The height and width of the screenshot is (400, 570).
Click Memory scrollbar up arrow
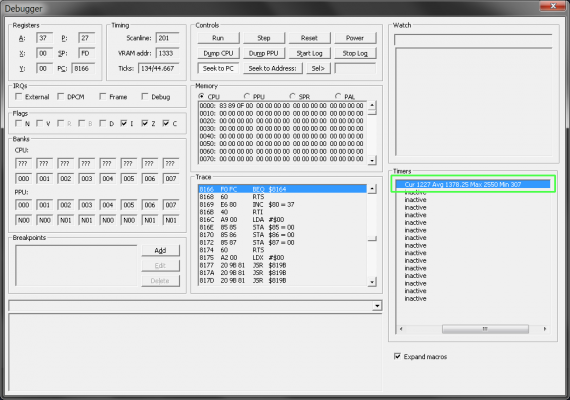[x=372, y=105]
